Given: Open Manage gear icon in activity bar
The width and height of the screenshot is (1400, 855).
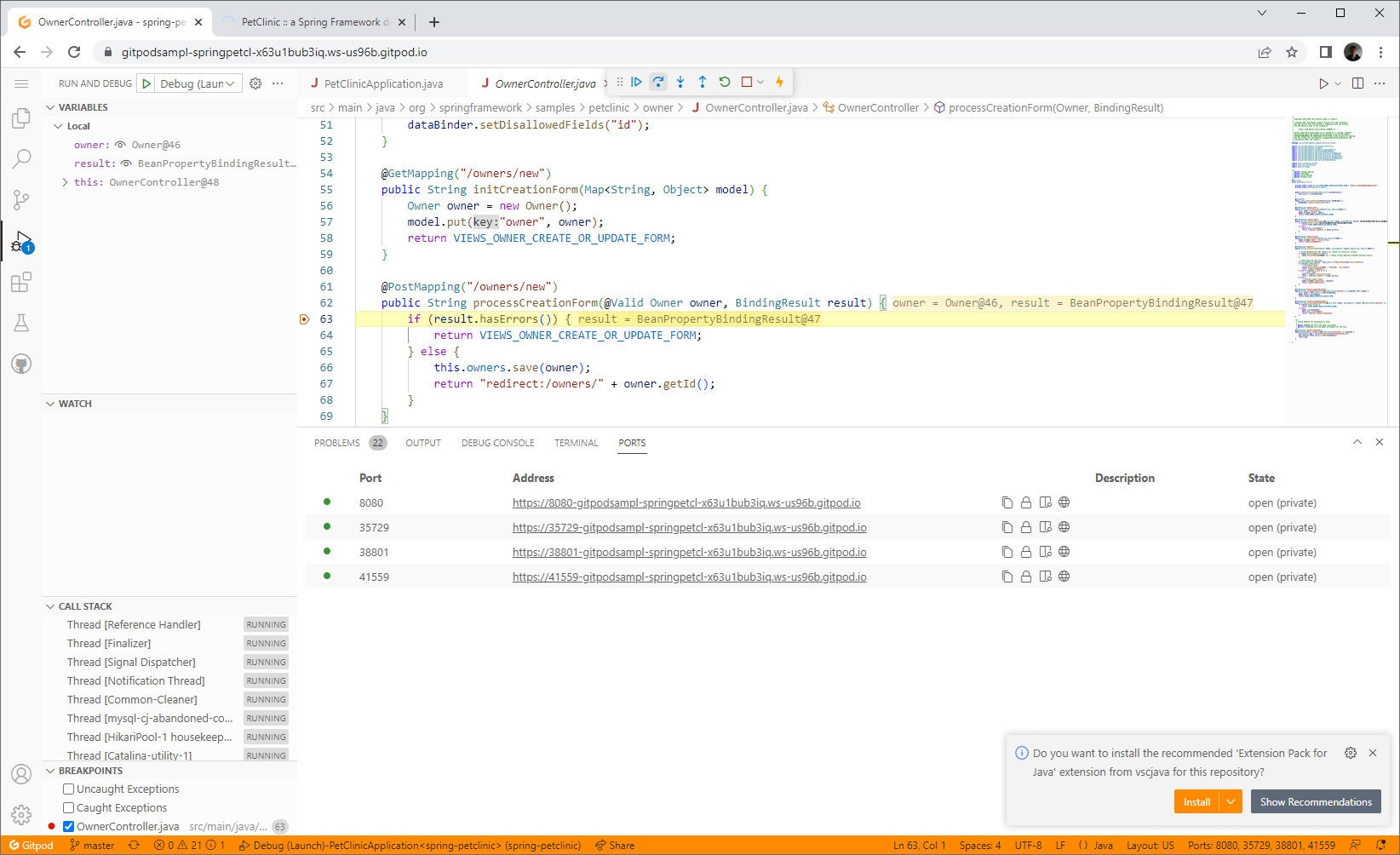Looking at the screenshot, I should coord(21,815).
